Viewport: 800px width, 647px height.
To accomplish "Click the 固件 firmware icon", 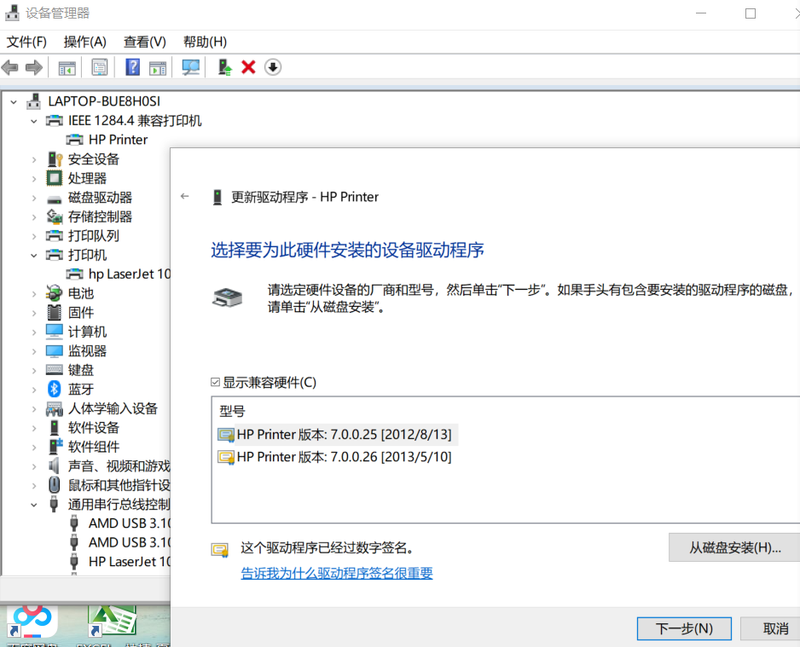I will tap(54, 312).
